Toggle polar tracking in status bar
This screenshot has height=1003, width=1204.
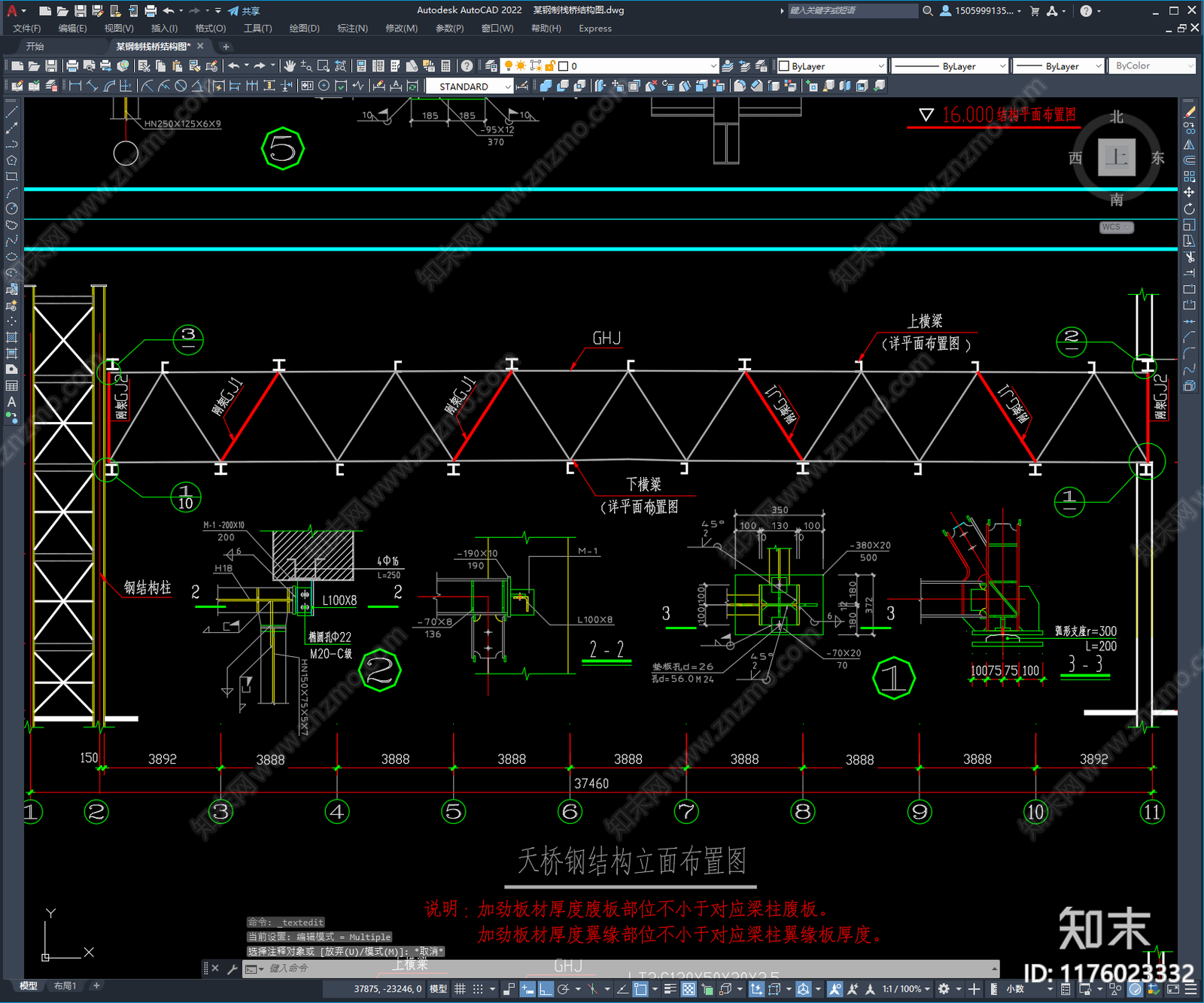pyautogui.click(x=563, y=989)
